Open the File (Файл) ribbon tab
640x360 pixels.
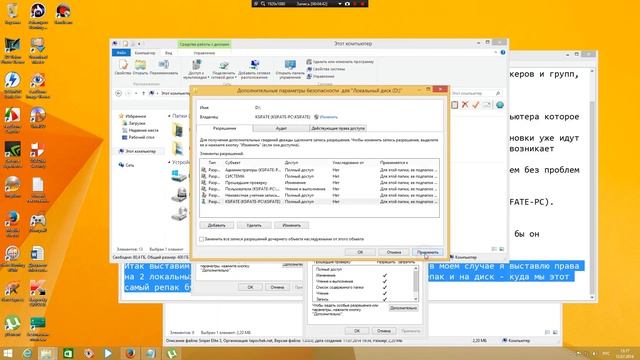coord(121,53)
